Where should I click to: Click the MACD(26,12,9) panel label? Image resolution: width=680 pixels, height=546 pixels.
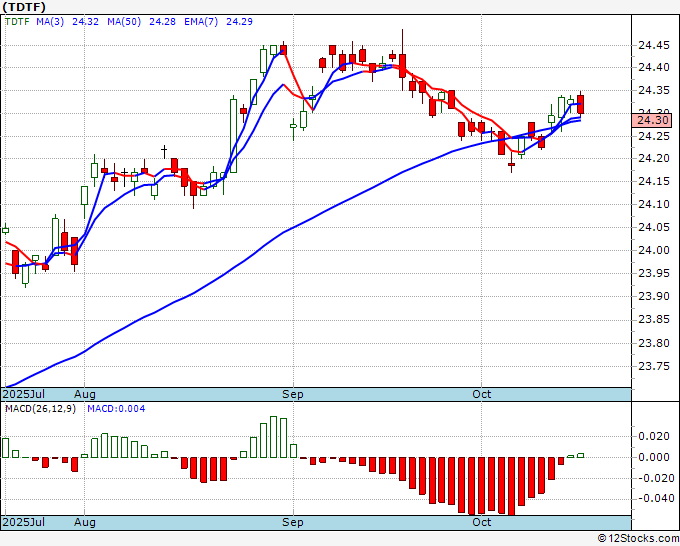coord(40,409)
